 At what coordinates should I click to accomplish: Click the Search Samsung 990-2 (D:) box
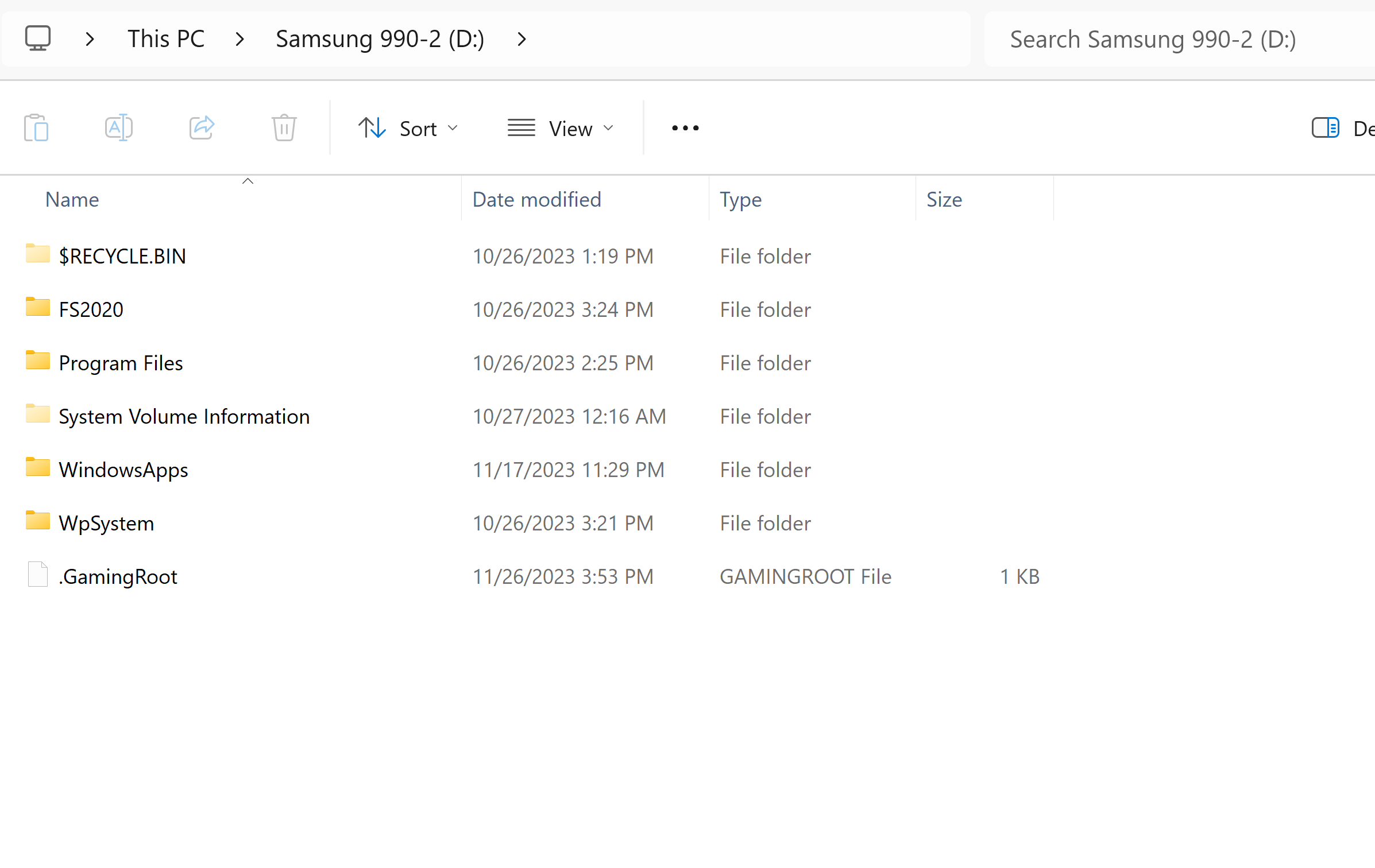click(x=1152, y=38)
